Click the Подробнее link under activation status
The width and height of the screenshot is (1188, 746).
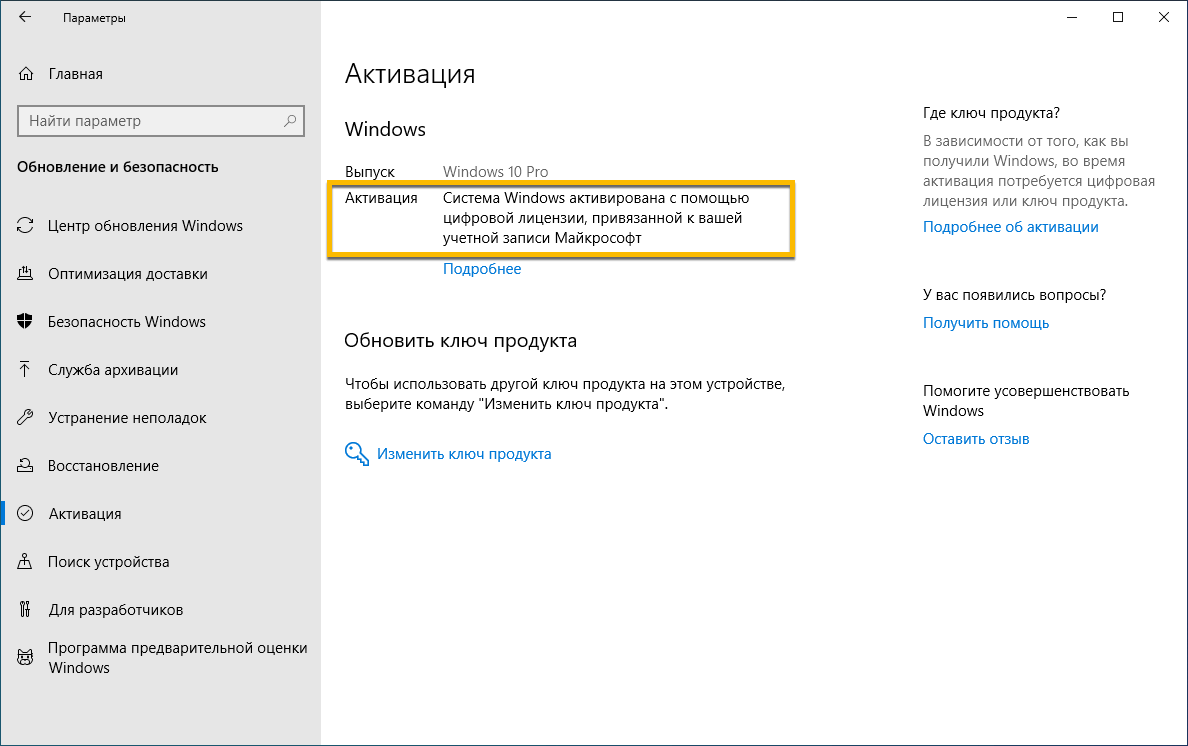click(x=482, y=269)
